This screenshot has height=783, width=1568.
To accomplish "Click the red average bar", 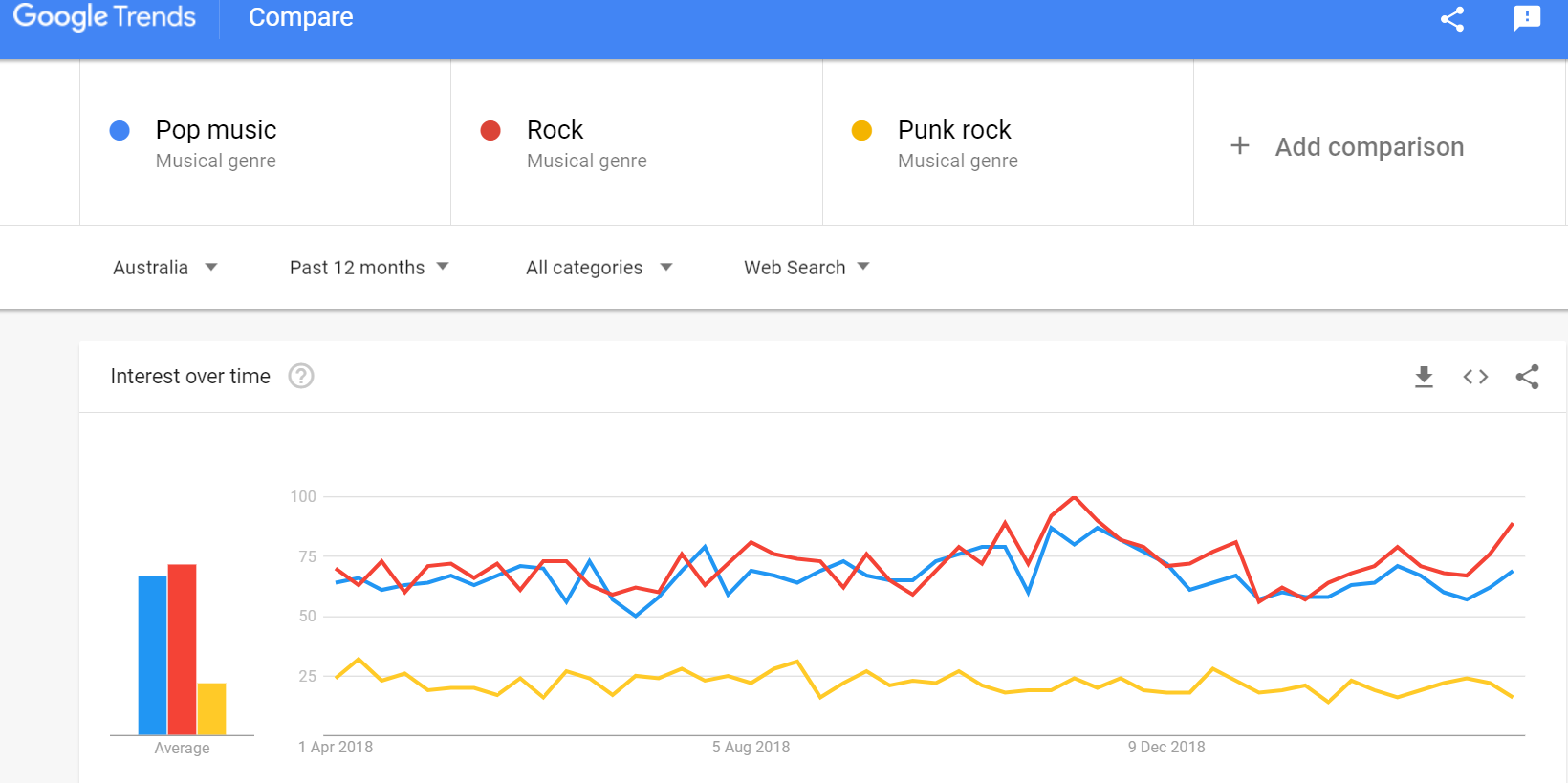I will [182, 650].
